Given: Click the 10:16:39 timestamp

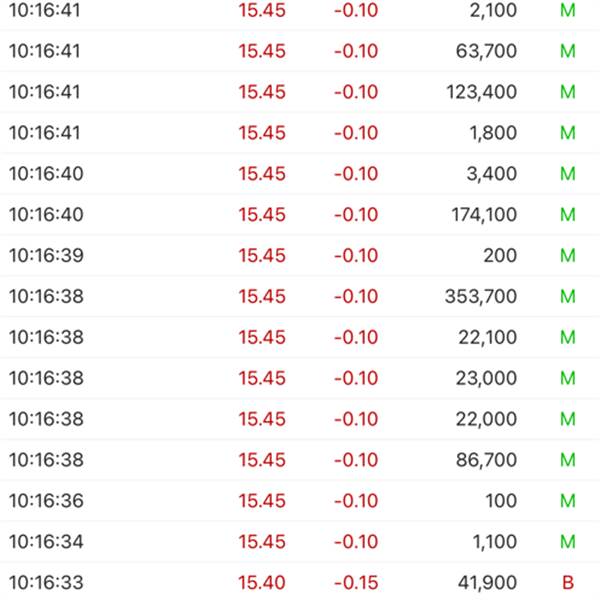Looking at the screenshot, I should click(46, 255).
